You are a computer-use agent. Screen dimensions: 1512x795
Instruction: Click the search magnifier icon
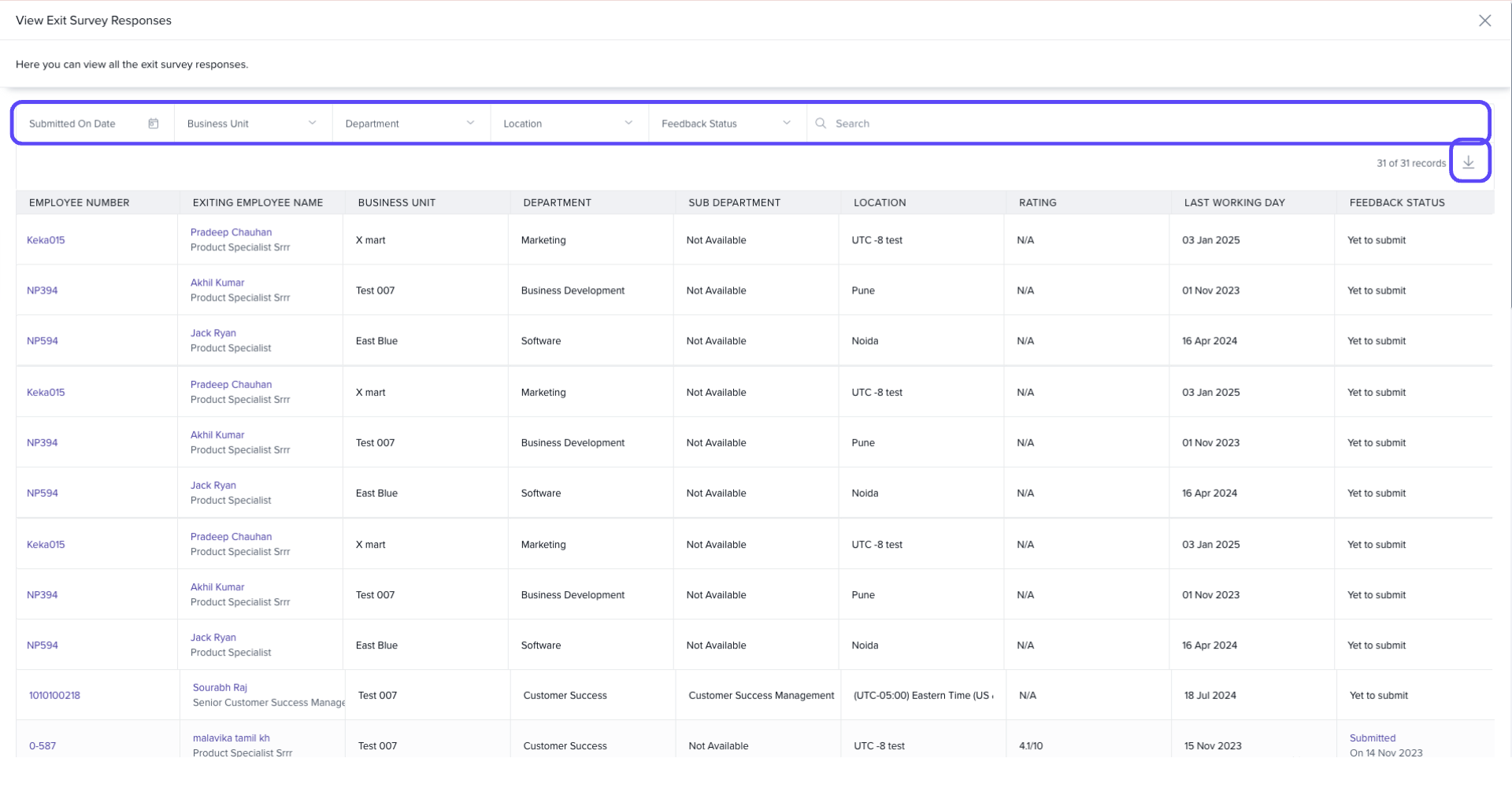[x=821, y=124]
